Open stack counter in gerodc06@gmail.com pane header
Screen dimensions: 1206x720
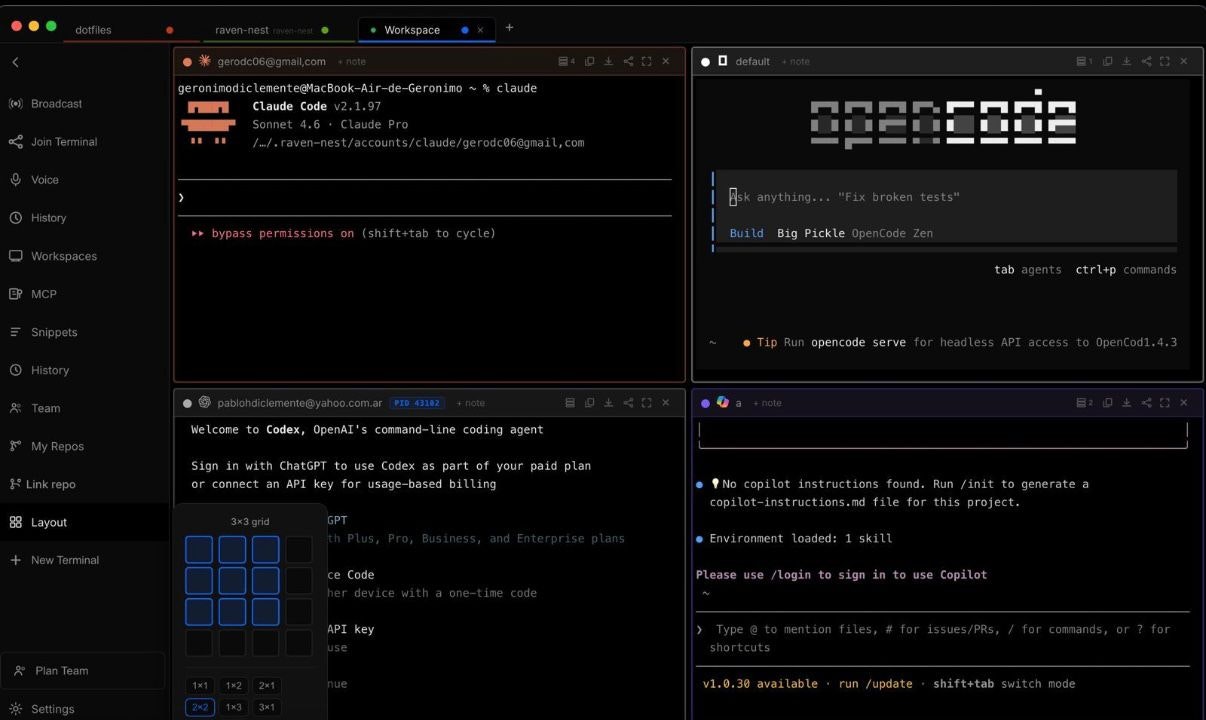point(566,61)
